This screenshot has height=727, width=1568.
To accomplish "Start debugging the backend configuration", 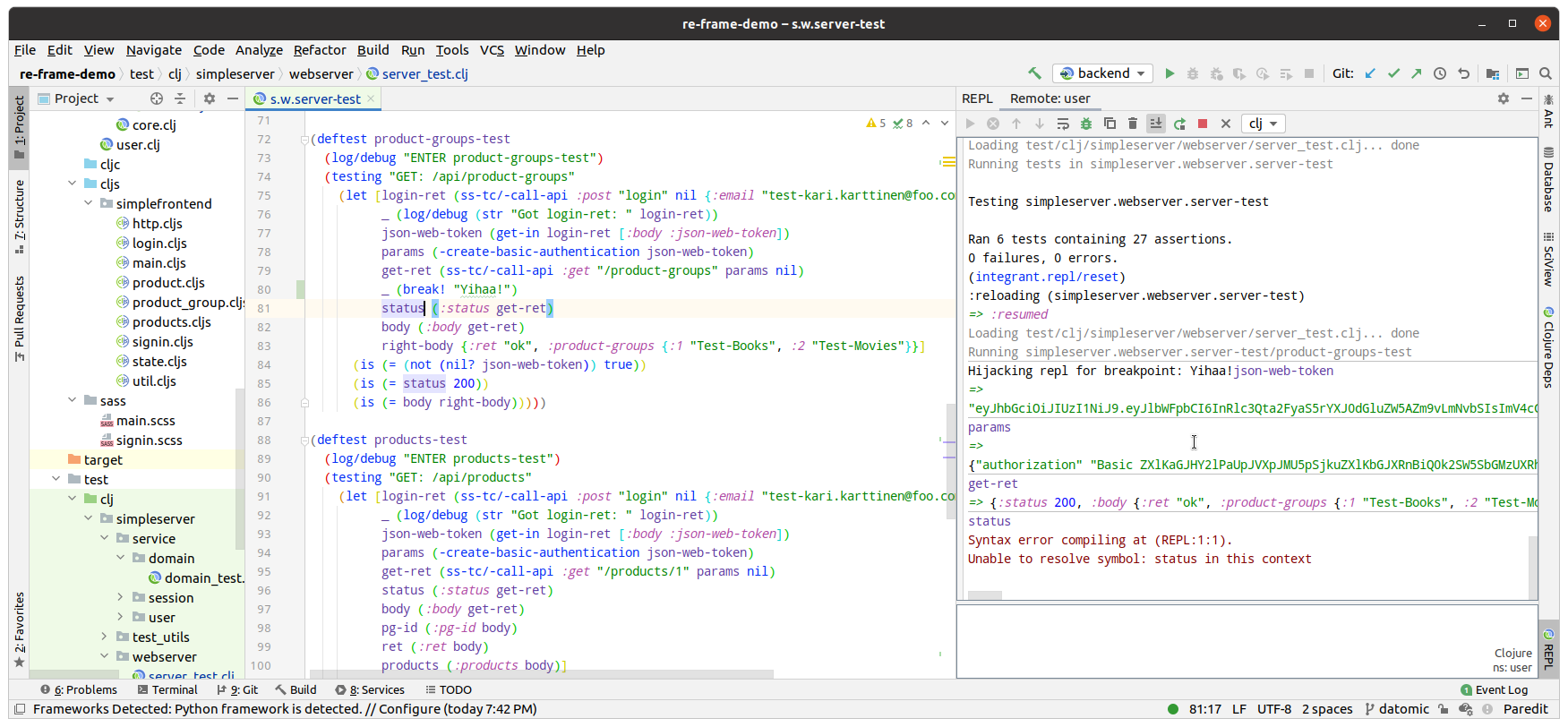I will tap(1193, 73).
